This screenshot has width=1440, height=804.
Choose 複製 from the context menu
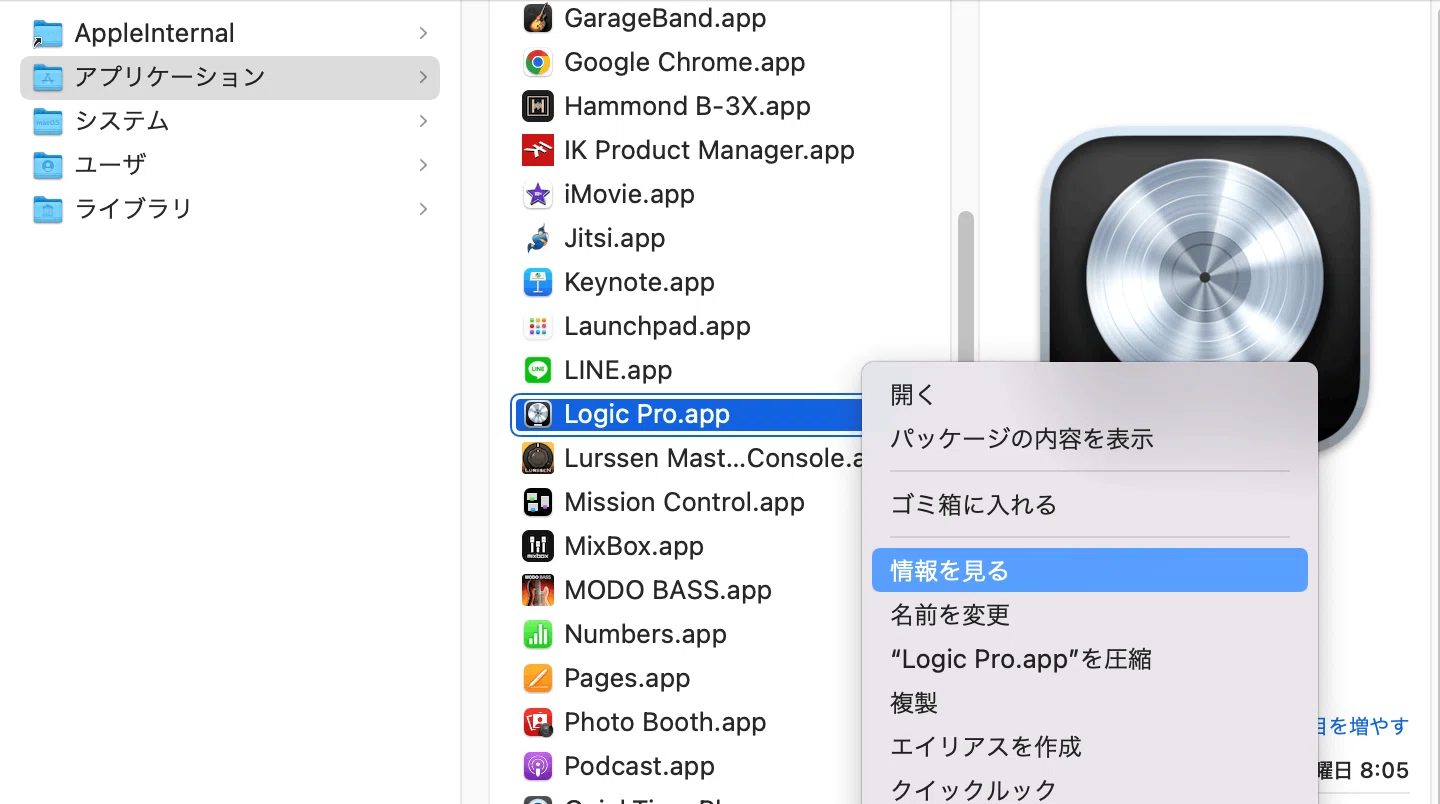[x=1089, y=702]
